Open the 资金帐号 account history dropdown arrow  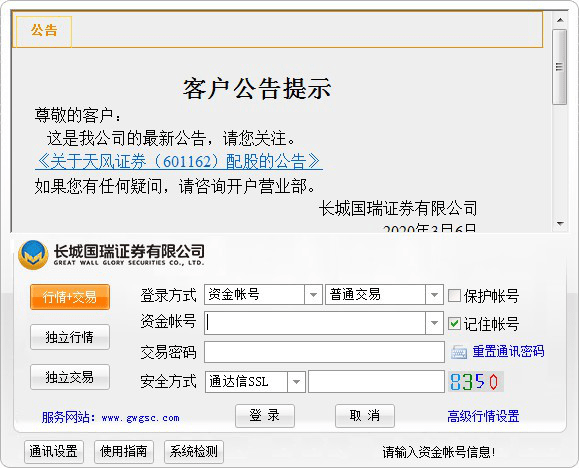tap(434, 323)
